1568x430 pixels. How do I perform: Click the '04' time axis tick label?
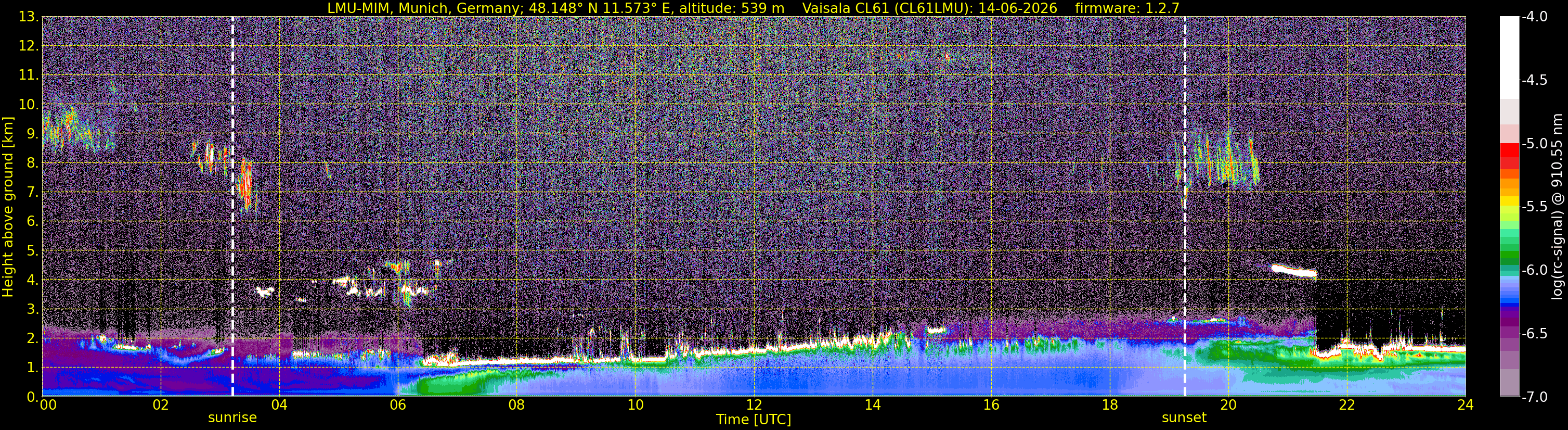coord(279,405)
